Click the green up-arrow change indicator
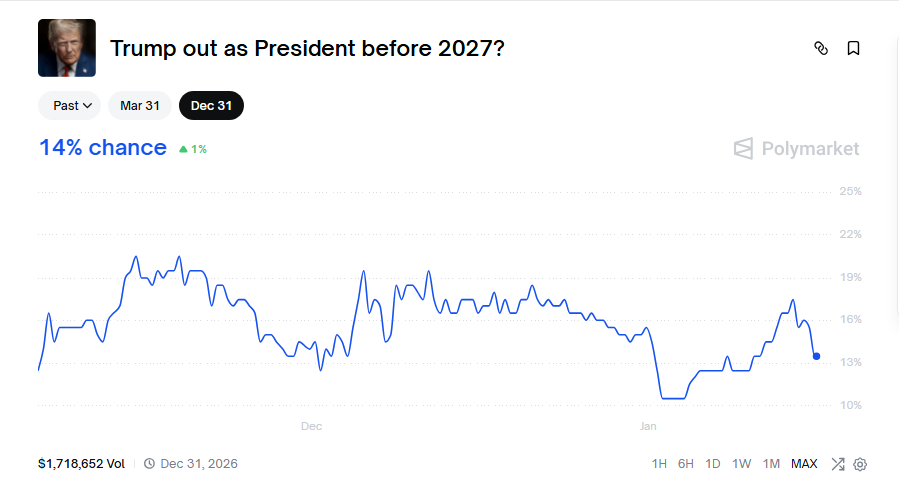Image resolution: width=899 pixels, height=500 pixels. point(184,149)
